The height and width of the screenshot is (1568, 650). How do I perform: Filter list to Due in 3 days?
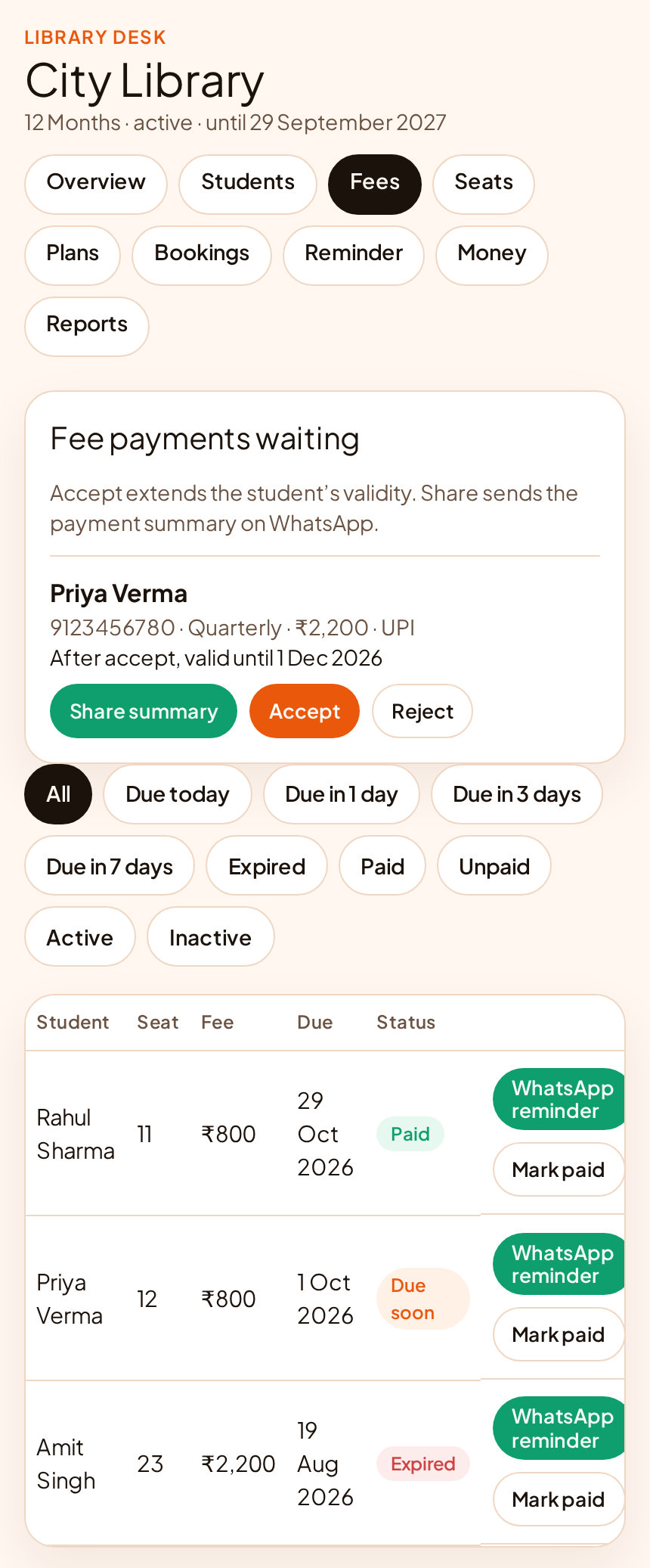(517, 794)
